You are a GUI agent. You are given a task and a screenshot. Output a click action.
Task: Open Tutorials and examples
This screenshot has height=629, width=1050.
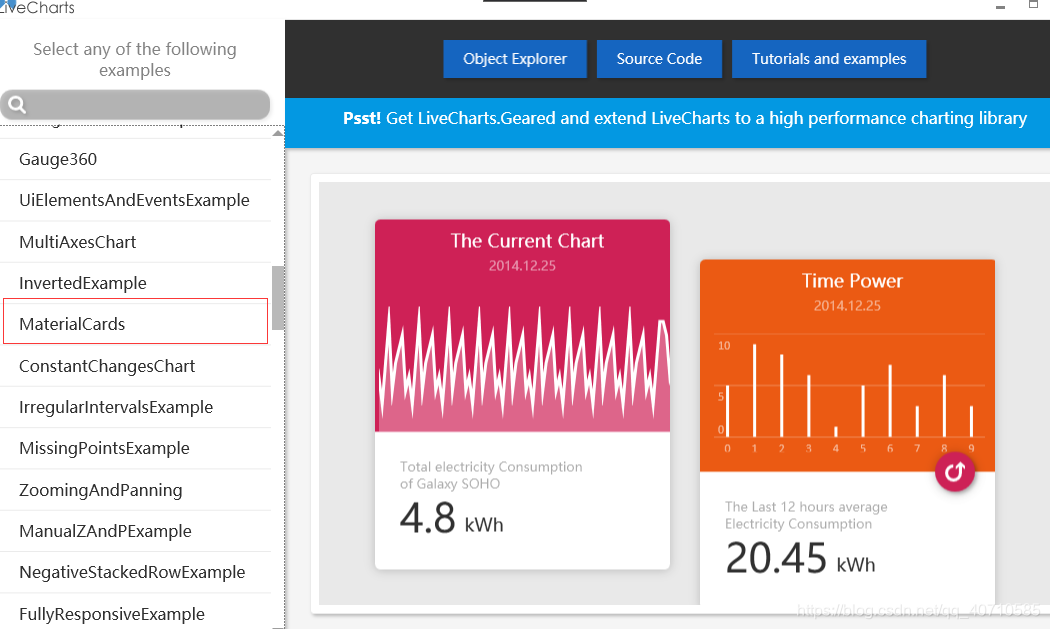pos(828,58)
